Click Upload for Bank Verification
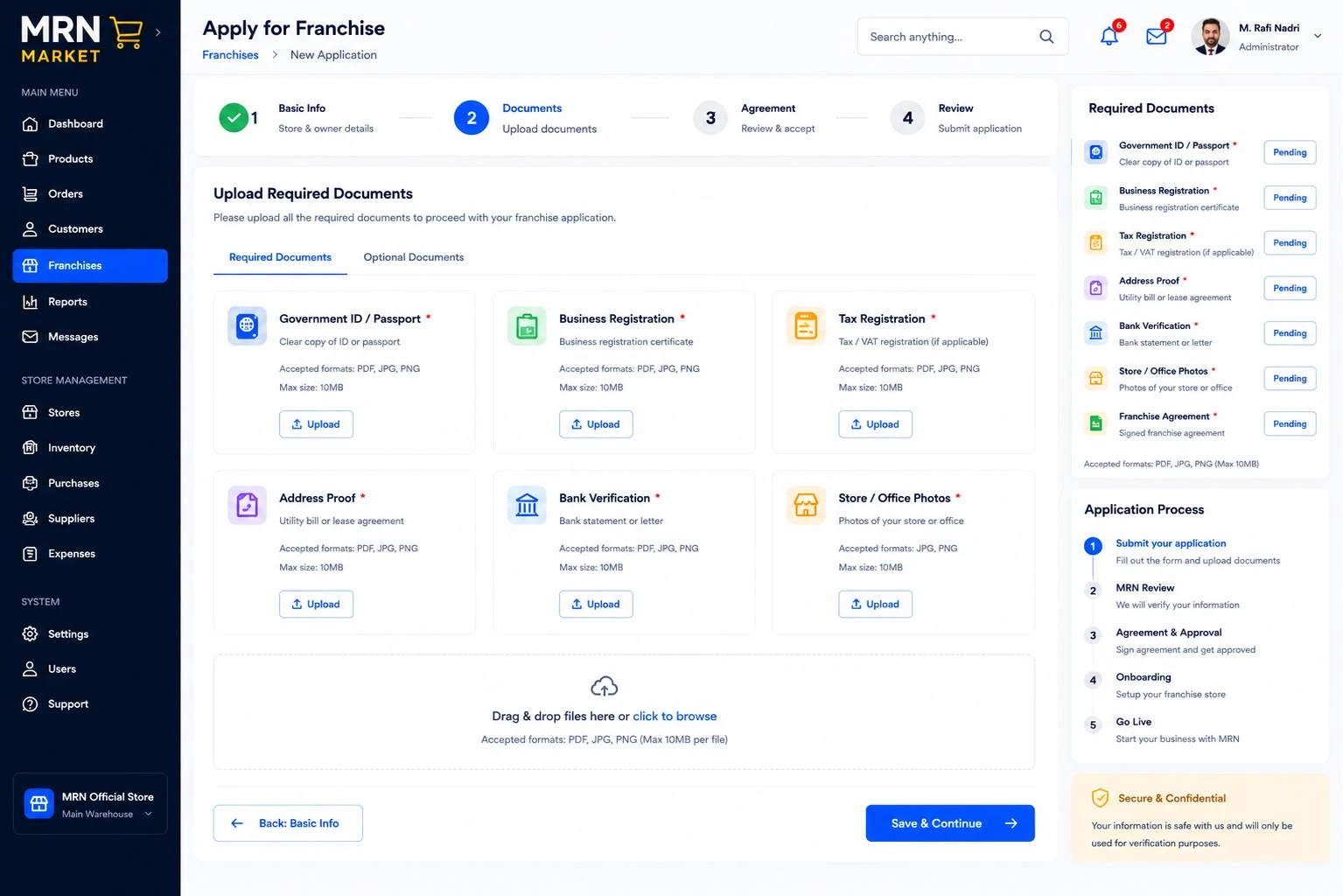 [596, 605]
